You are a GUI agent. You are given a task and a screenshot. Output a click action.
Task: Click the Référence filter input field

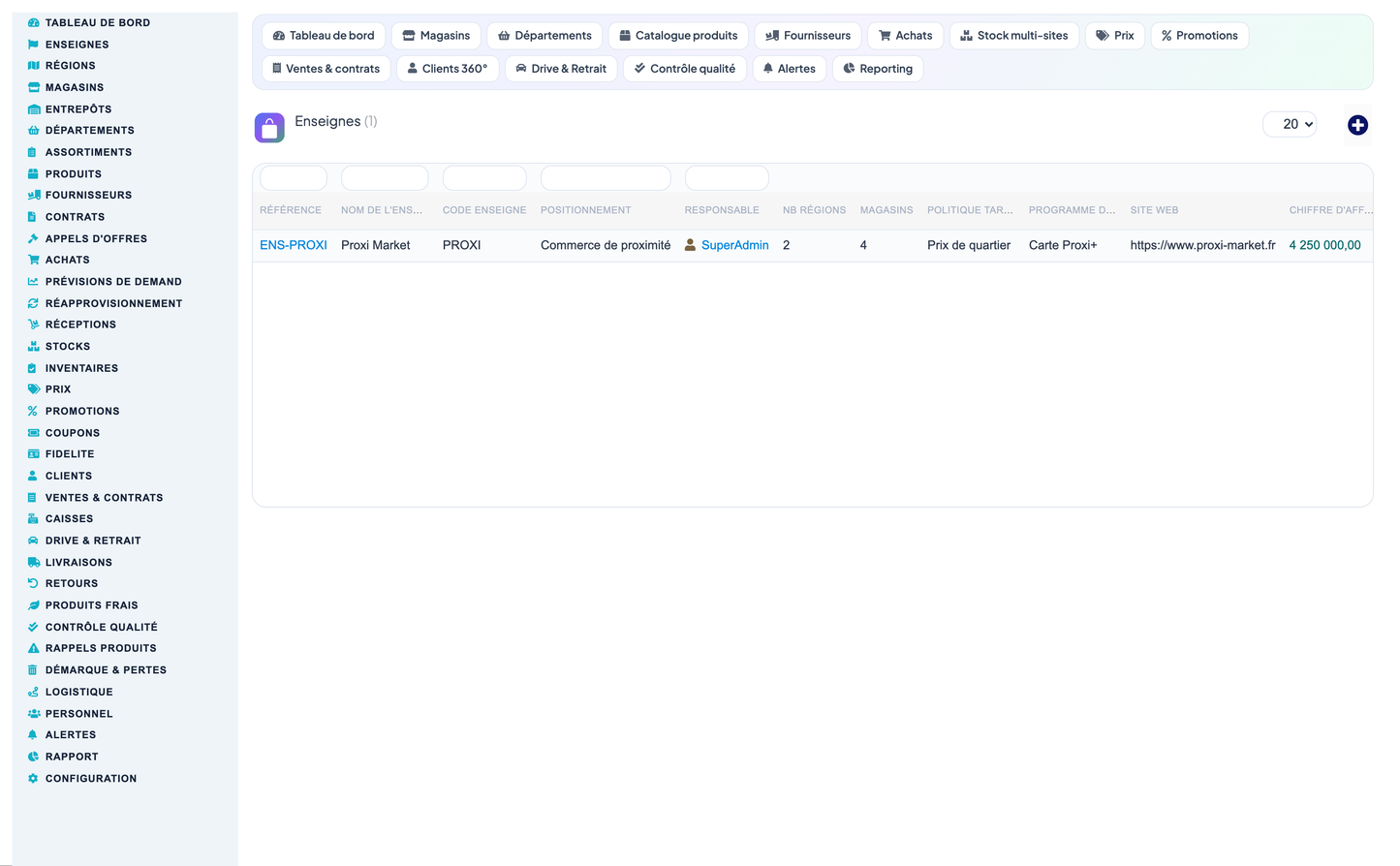(294, 178)
